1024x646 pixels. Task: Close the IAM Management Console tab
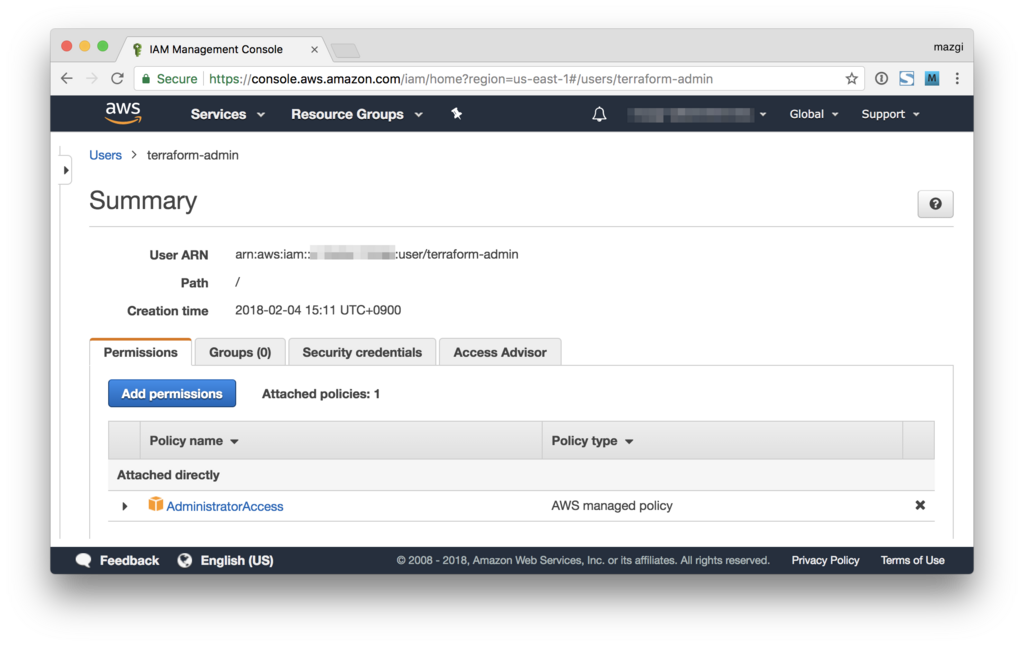[x=314, y=50]
